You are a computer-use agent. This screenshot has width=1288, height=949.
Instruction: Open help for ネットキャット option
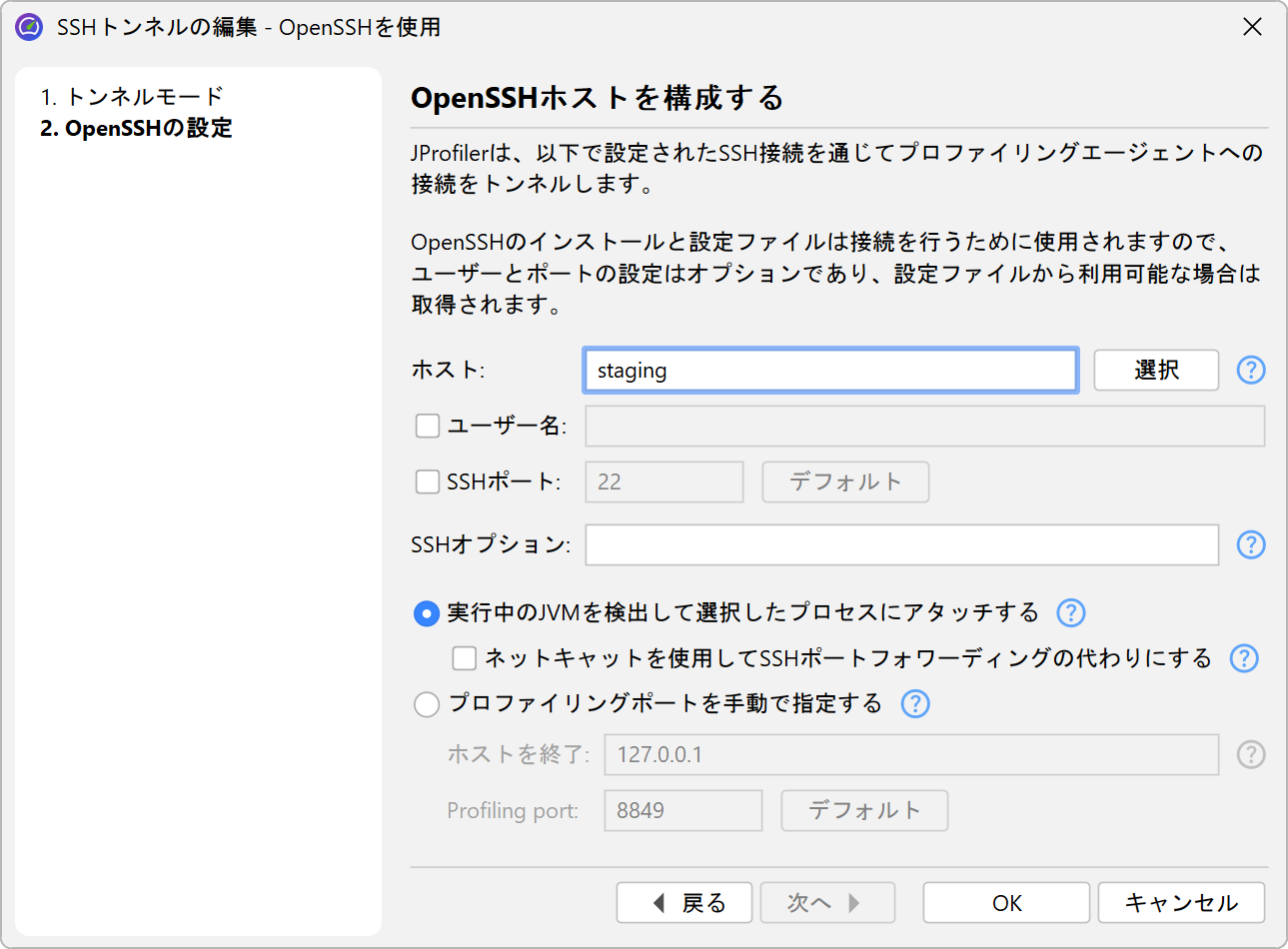point(1243,658)
